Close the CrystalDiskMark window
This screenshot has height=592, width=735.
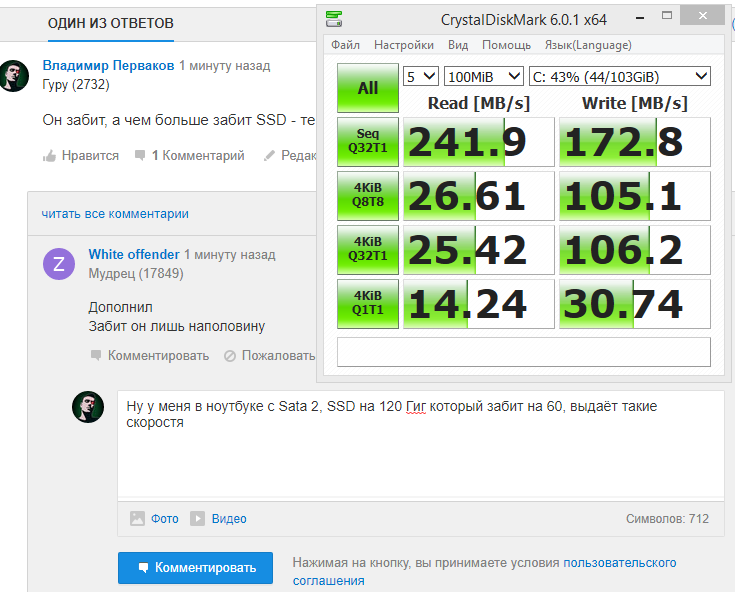click(702, 15)
